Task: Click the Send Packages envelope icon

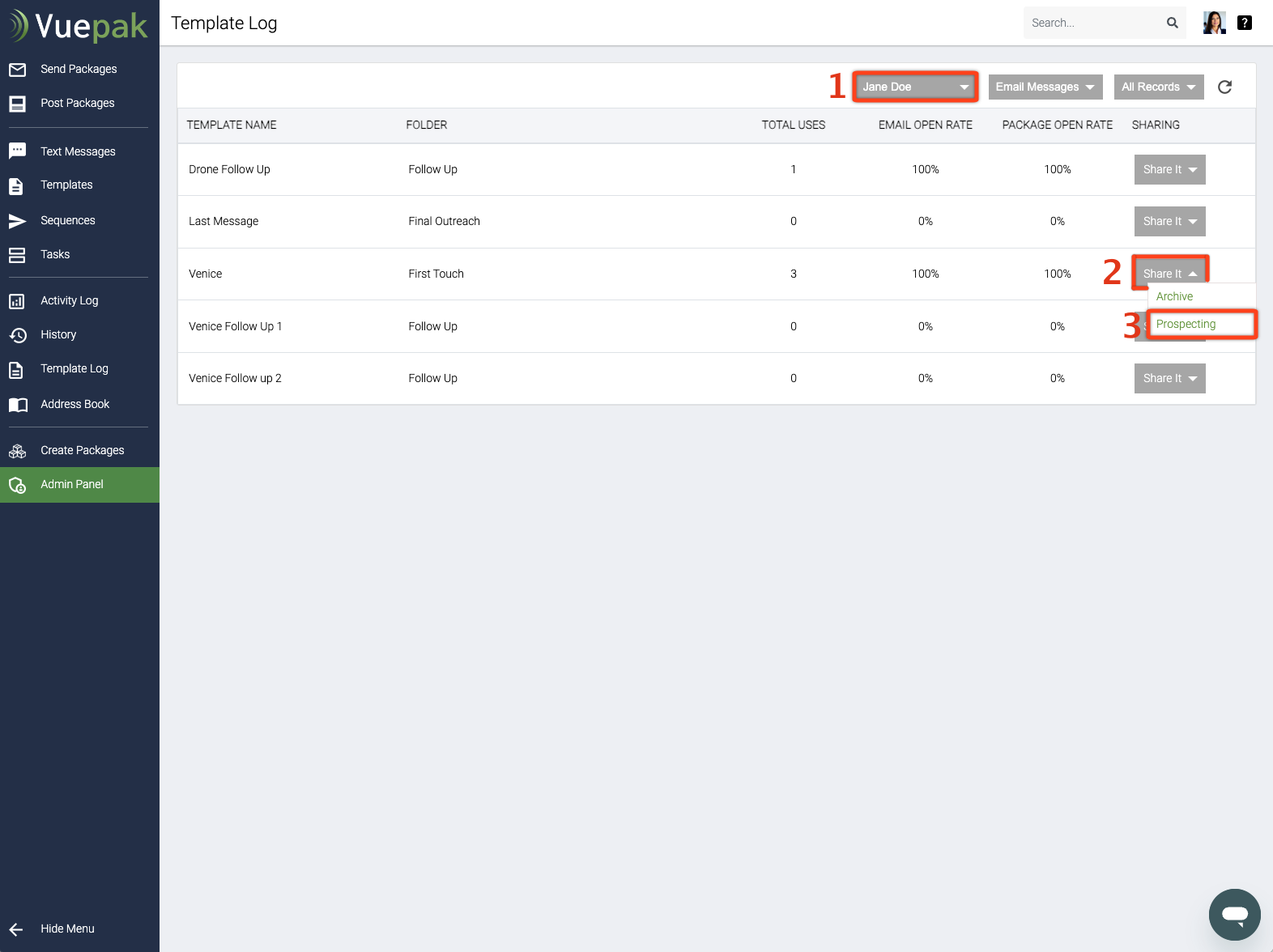Action: click(x=17, y=70)
